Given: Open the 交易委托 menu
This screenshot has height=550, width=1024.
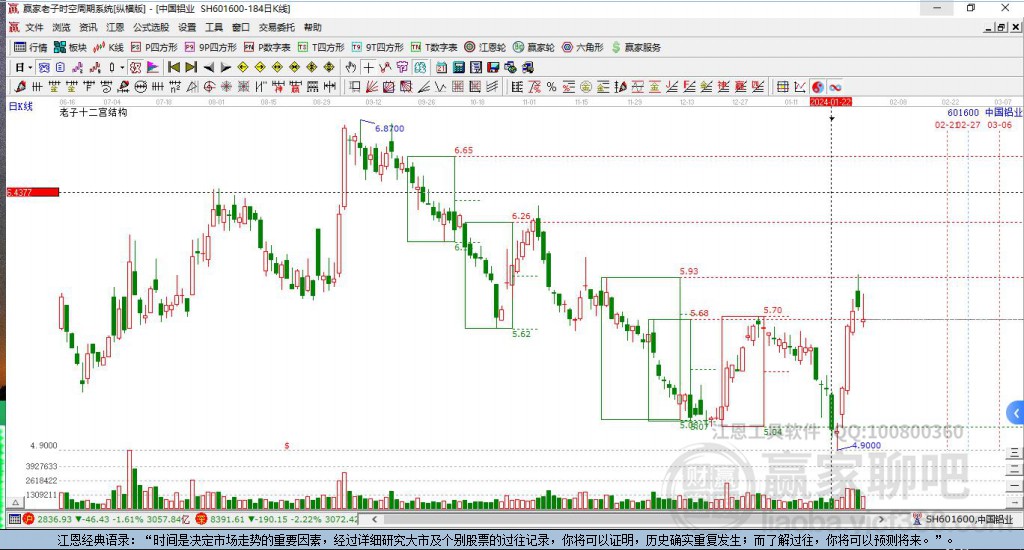Looking at the screenshot, I should click(276, 27).
